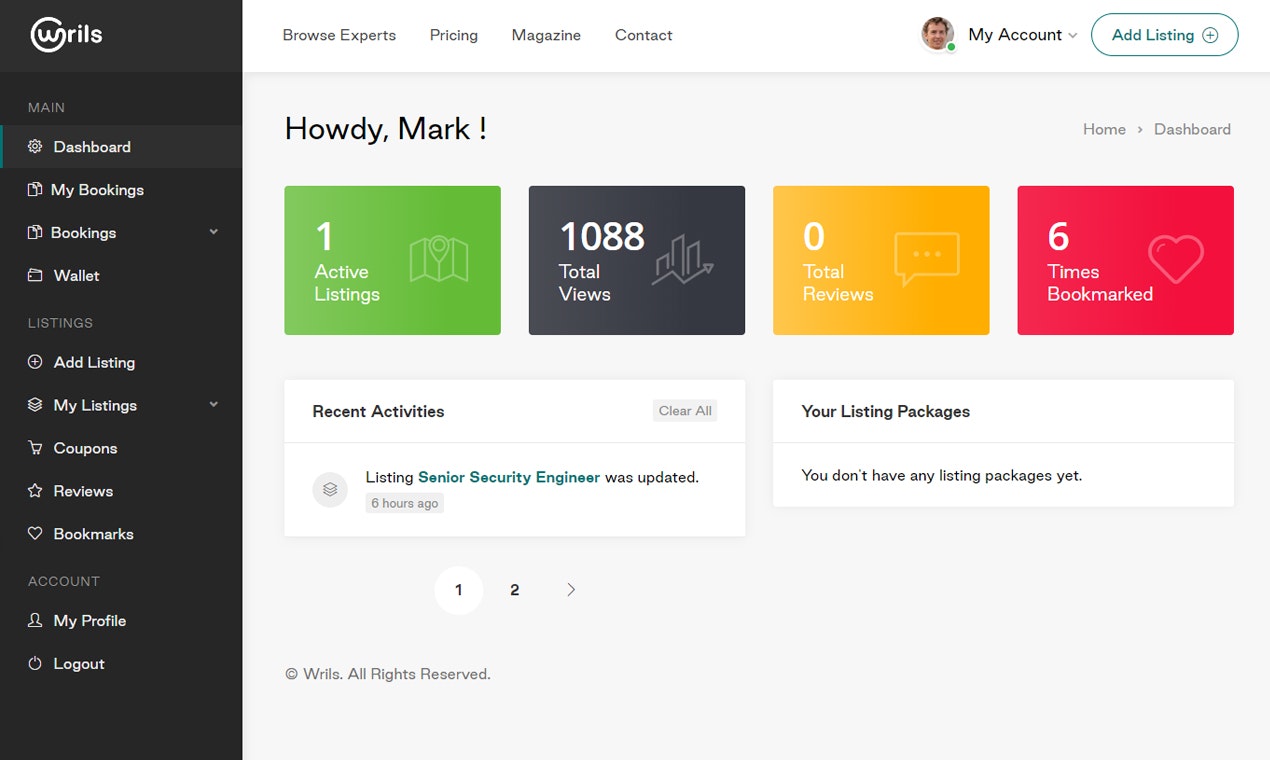1270x760 pixels.
Task: Select the Wallet icon in the sidebar
Action: tap(33, 275)
